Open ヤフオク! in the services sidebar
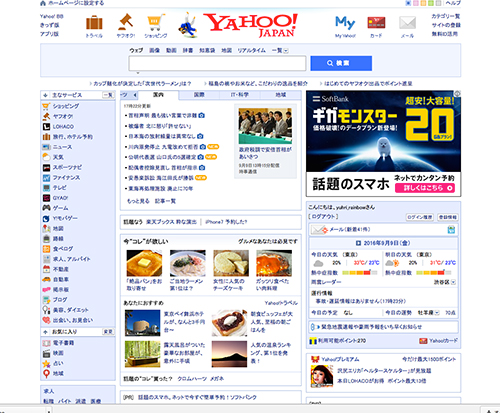 point(63,116)
